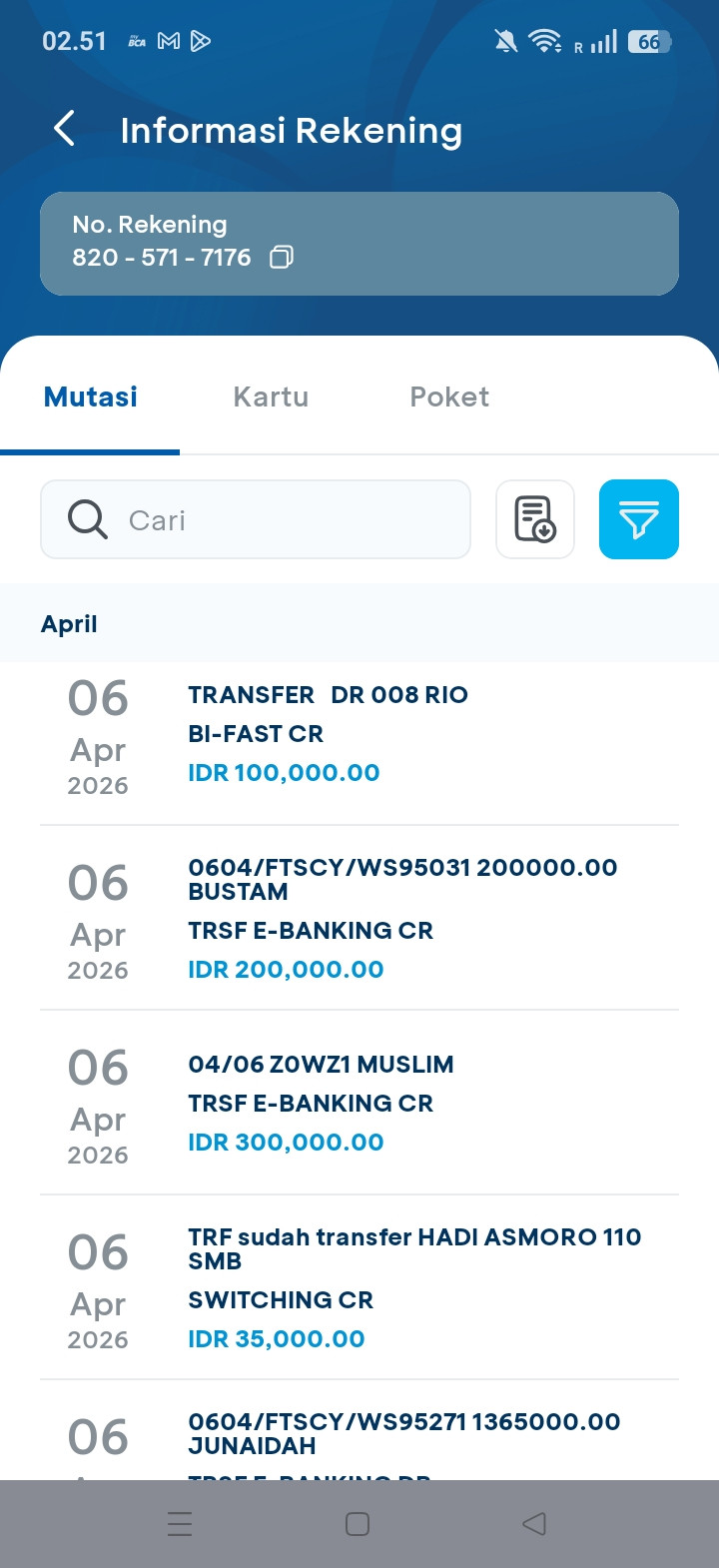The height and width of the screenshot is (1568, 719).
Task: Copy account number with the copy icon
Action: [x=282, y=258]
